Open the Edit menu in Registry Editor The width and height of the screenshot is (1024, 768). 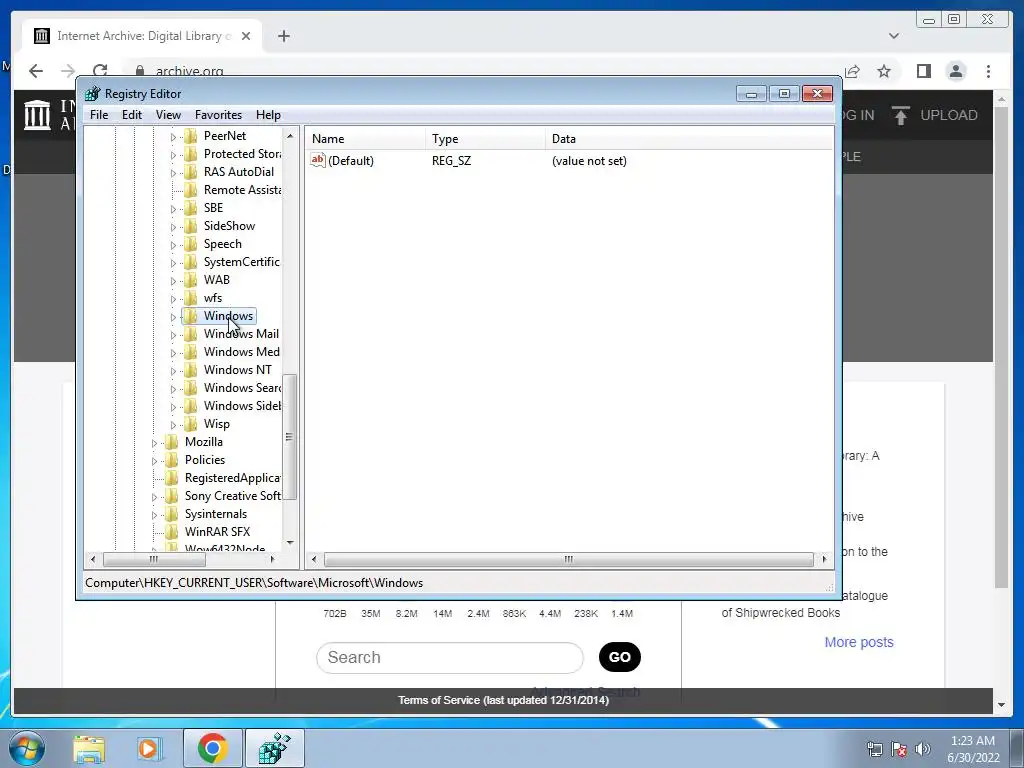click(x=131, y=115)
